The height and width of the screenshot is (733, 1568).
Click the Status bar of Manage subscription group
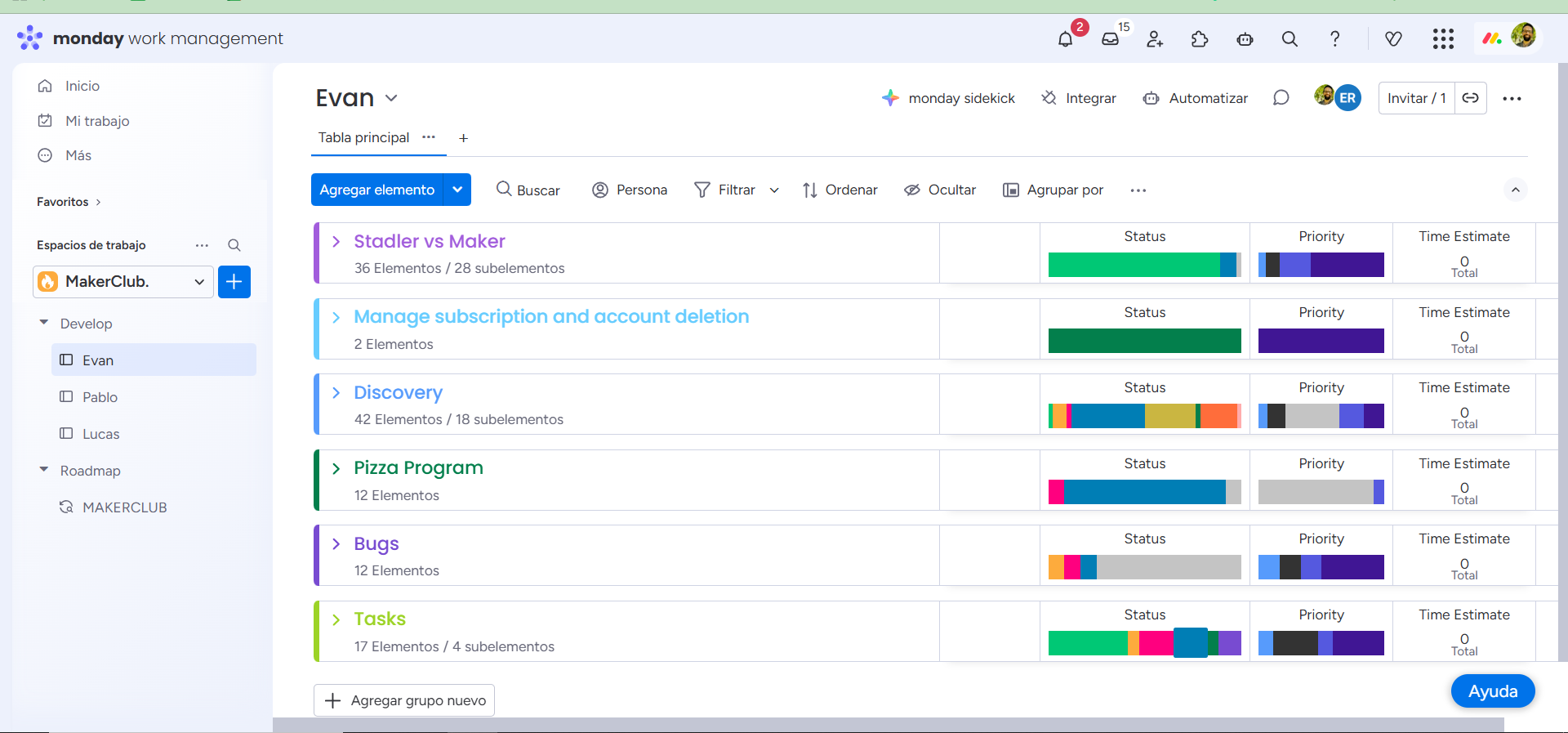click(1145, 341)
